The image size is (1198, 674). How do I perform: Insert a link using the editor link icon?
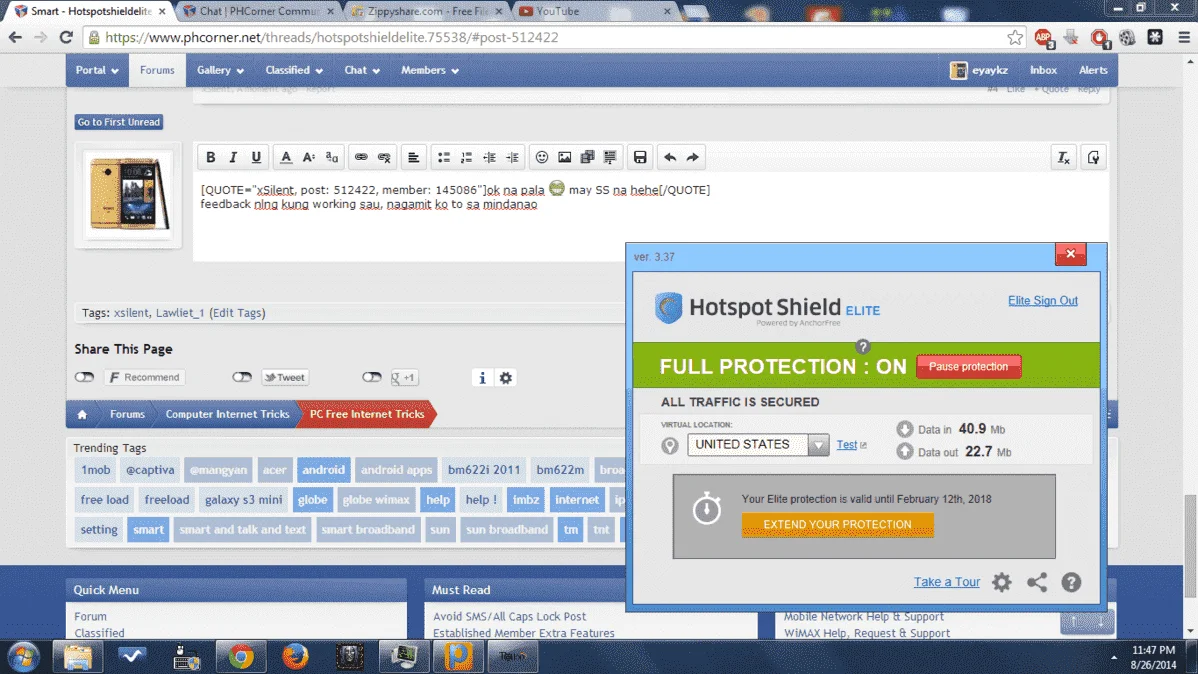pyautogui.click(x=361, y=157)
